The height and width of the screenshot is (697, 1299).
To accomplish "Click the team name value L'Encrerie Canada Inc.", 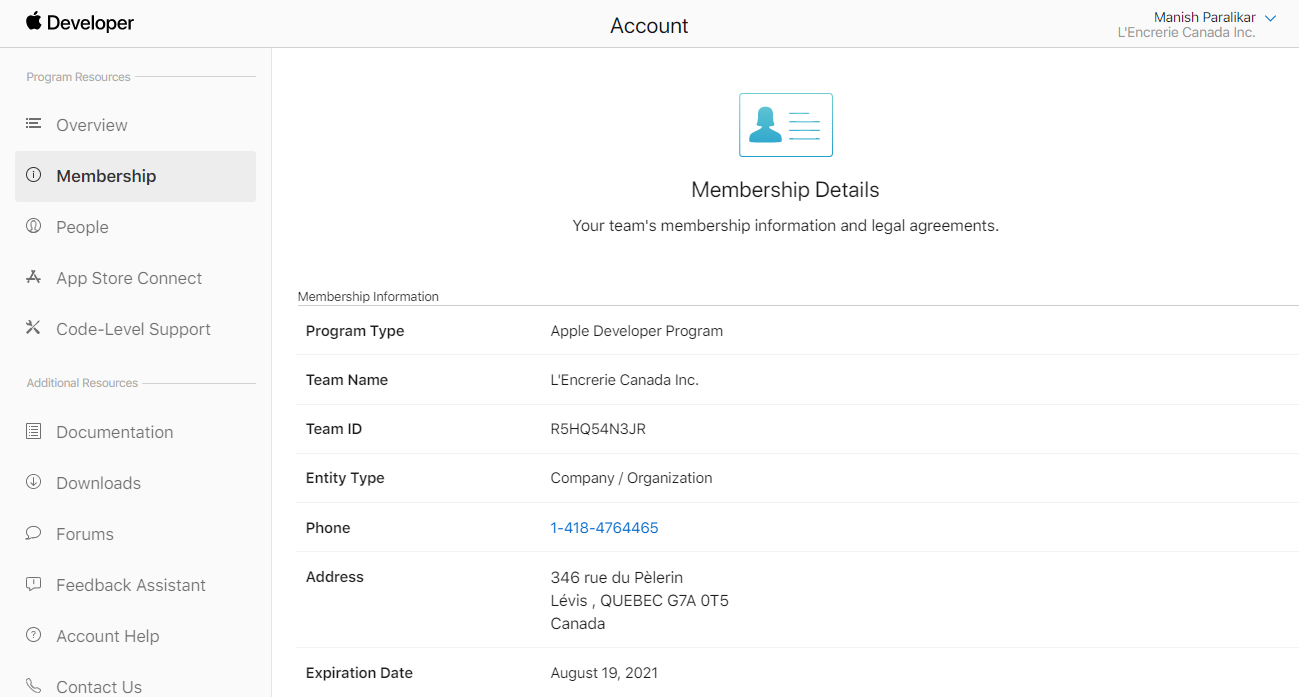I will pyautogui.click(x=624, y=380).
